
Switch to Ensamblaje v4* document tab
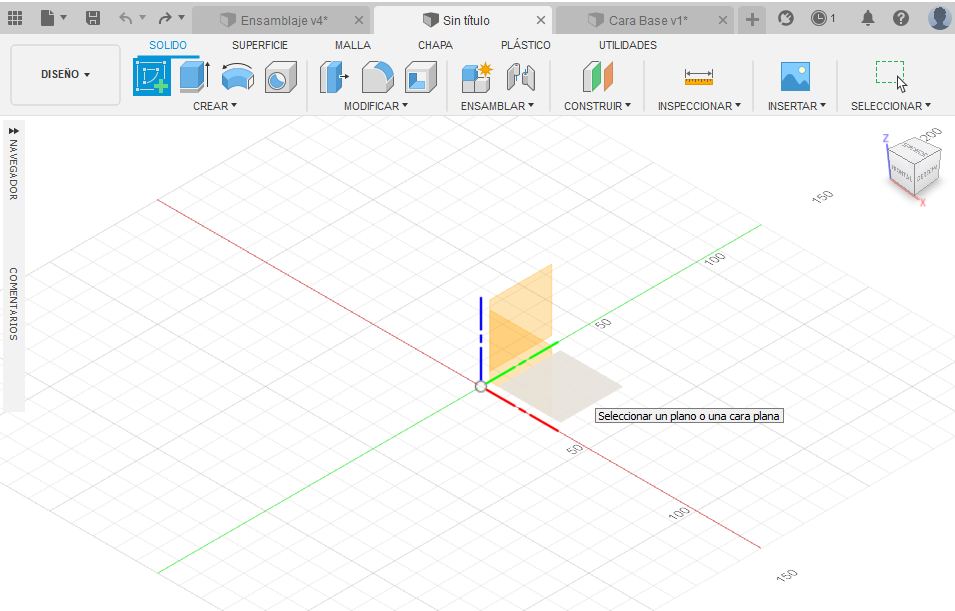[281, 21]
